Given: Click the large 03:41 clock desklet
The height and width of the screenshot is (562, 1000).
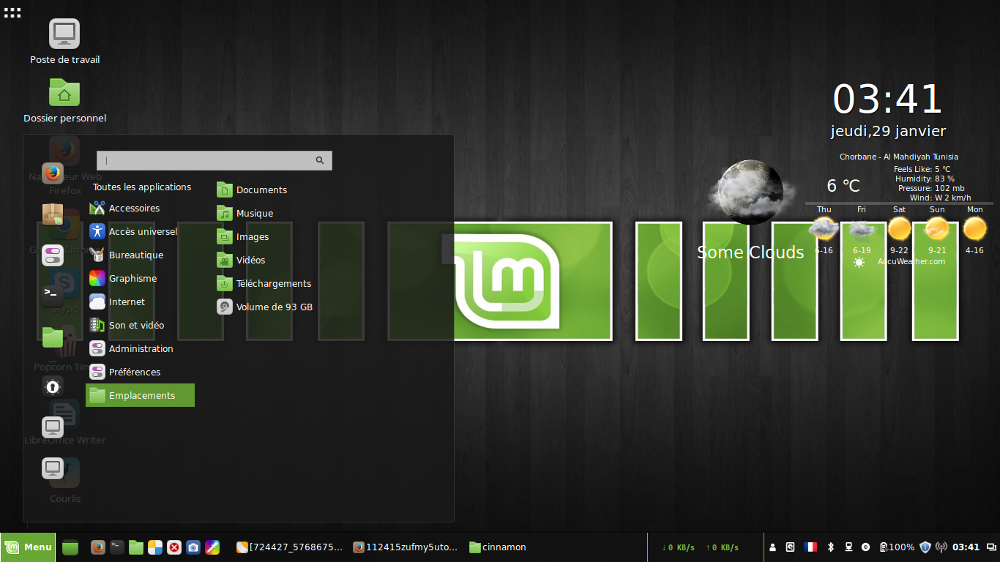Looking at the screenshot, I should 887,100.
